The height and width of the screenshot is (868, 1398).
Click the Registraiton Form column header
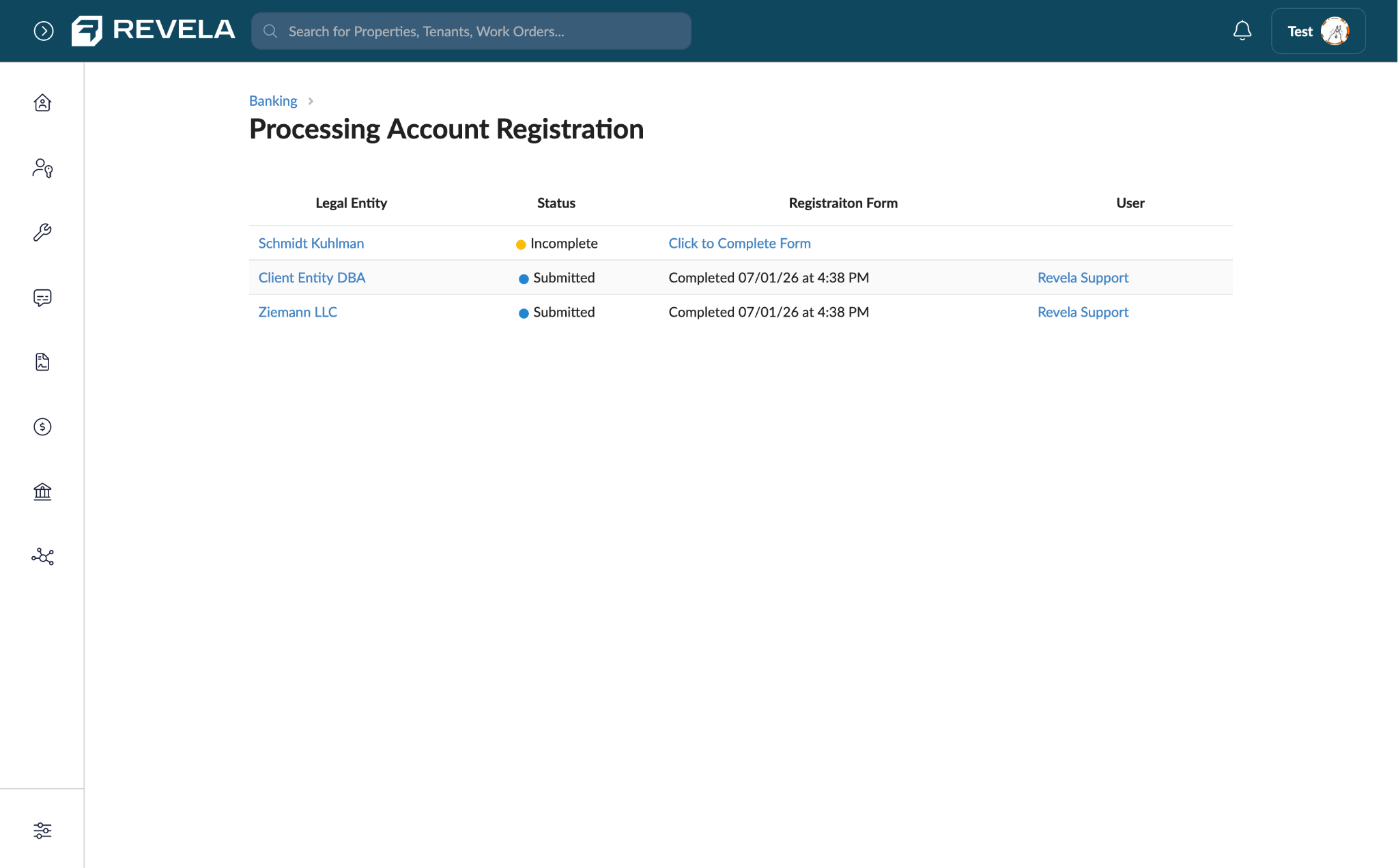tap(843, 203)
